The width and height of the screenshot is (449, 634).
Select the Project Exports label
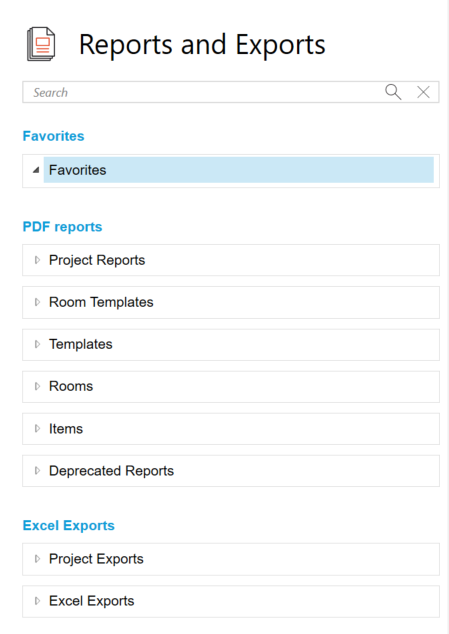(x=96, y=559)
